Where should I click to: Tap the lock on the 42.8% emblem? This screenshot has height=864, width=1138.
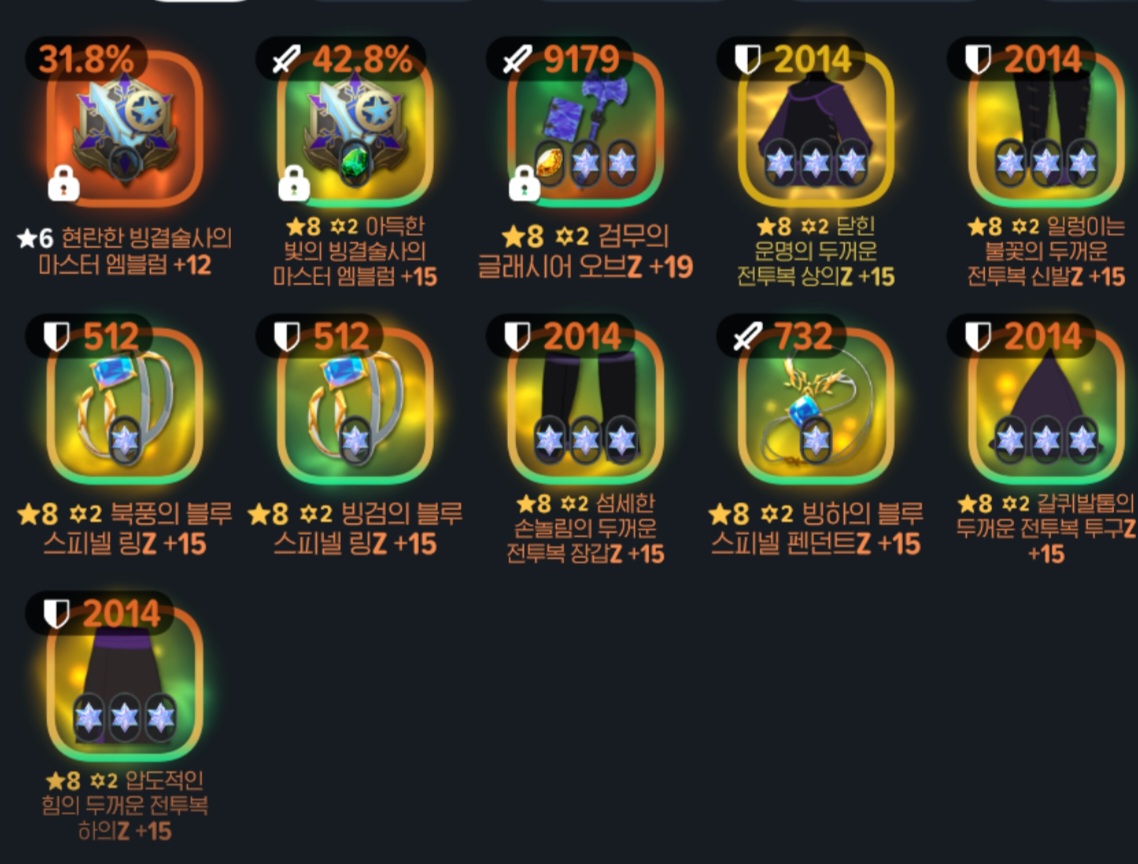click(x=294, y=183)
